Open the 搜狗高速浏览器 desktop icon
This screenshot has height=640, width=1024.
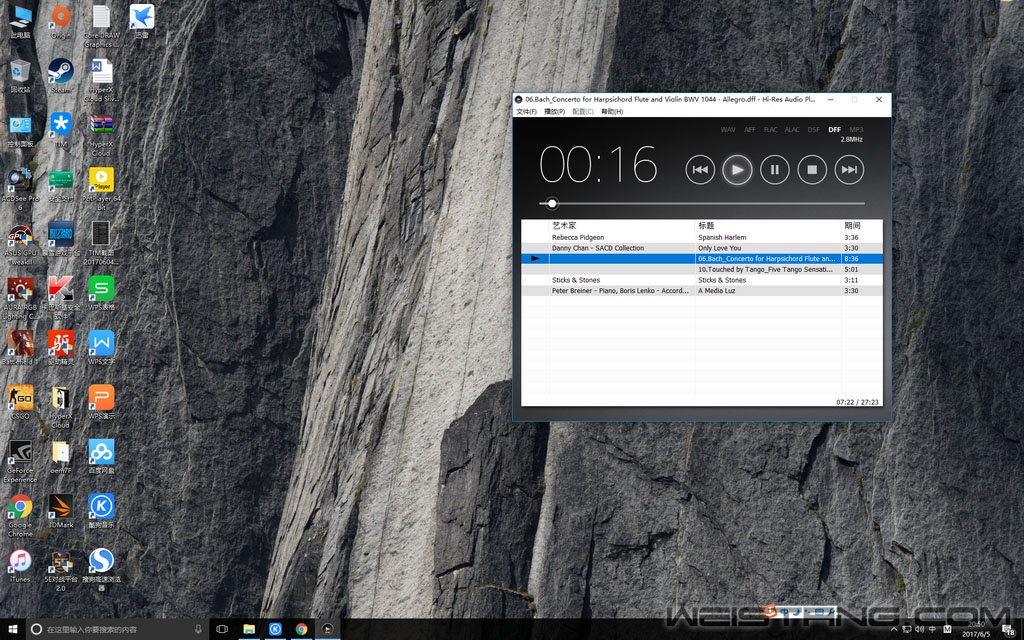(101, 569)
